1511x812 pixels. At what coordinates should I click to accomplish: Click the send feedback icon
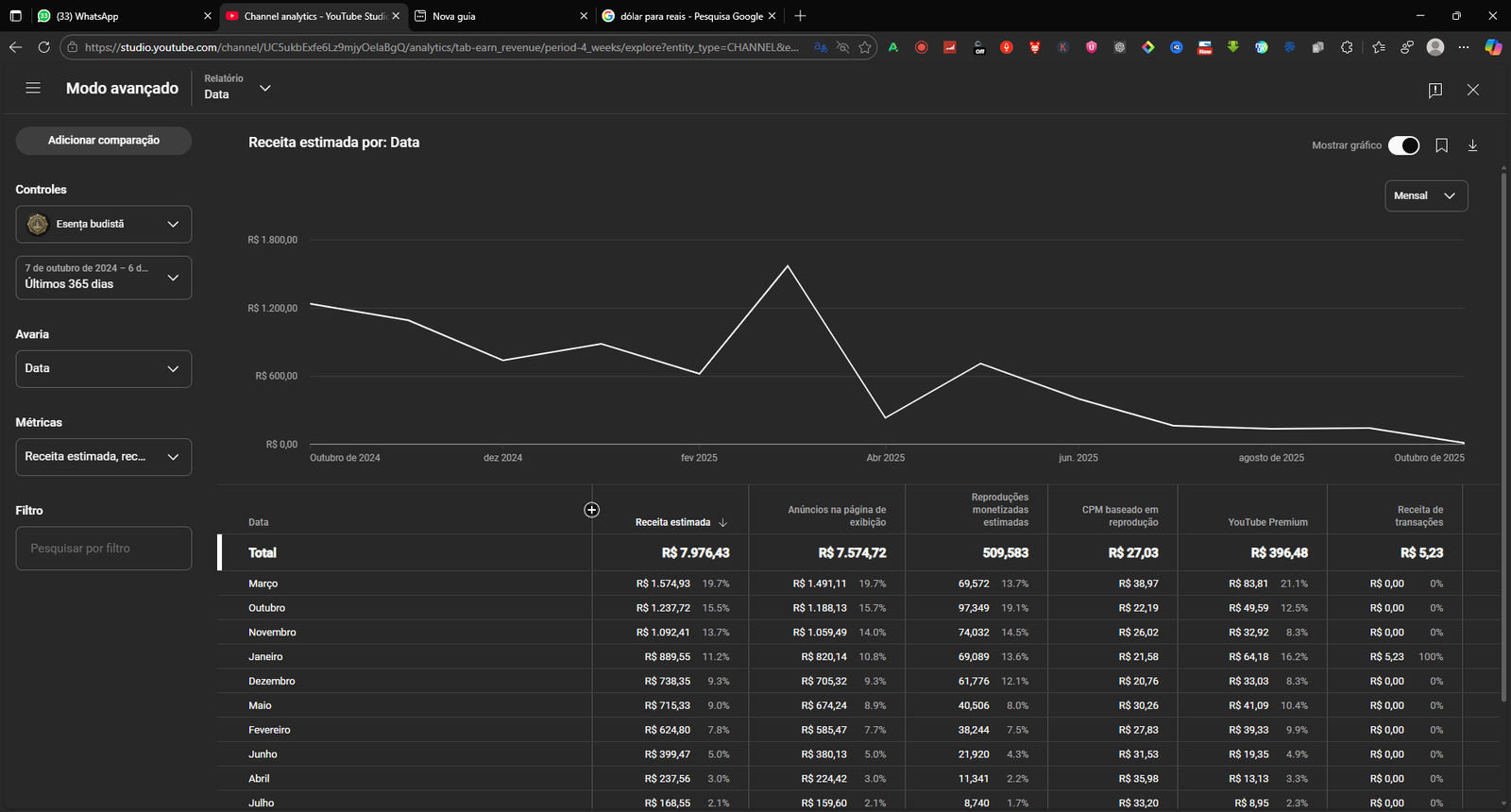1435,90
